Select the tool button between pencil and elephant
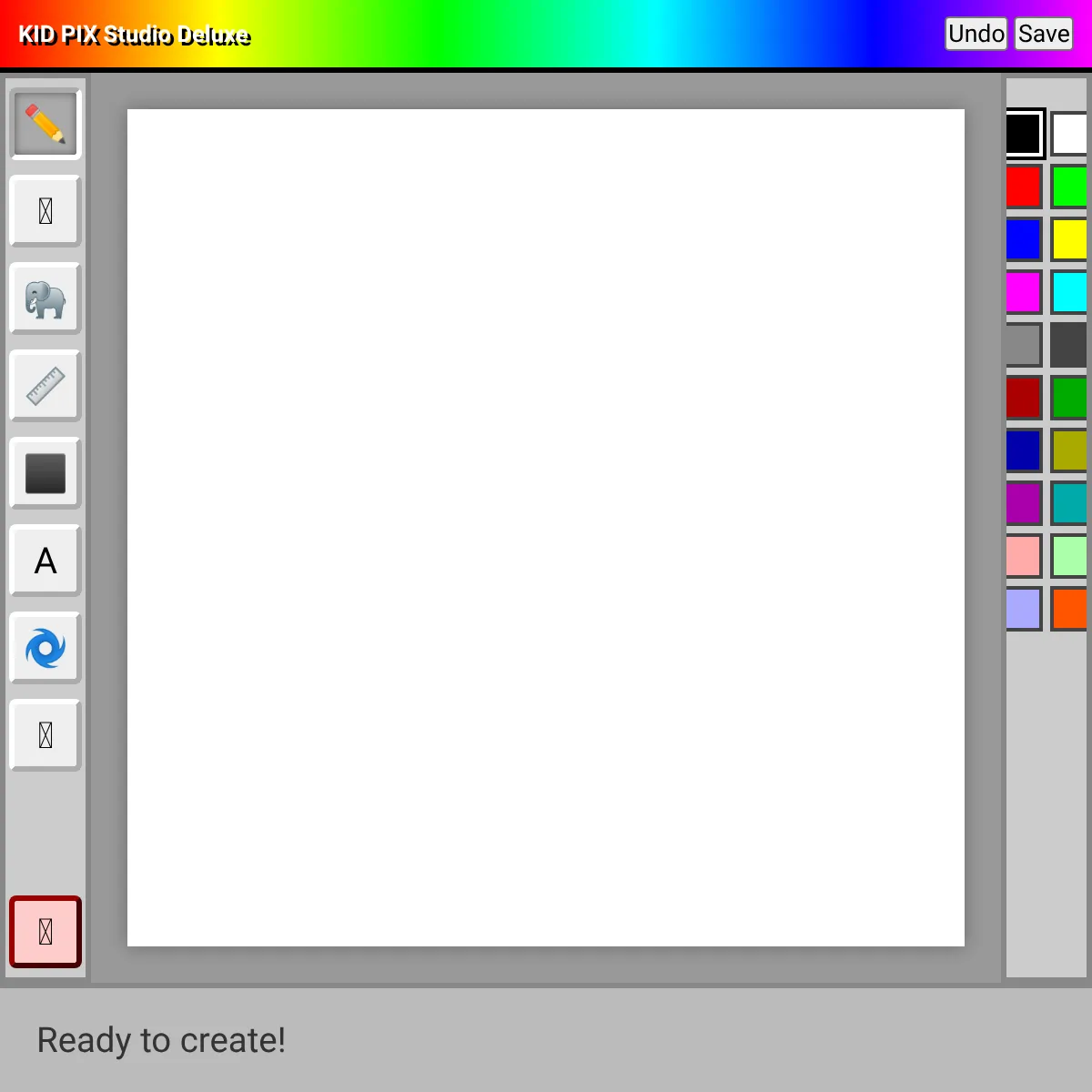The height and width of the screenshot is (1092, 1092). [45, 211]
